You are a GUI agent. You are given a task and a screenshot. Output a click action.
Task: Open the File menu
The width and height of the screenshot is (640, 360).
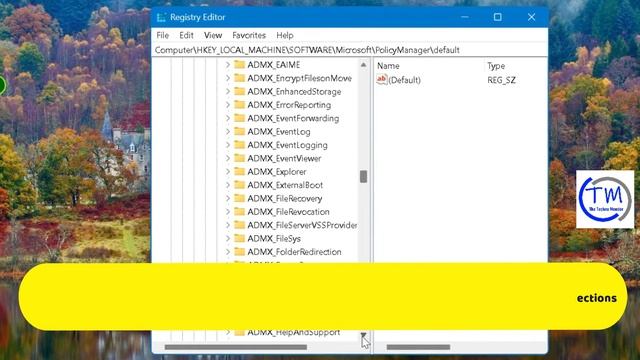162,36
